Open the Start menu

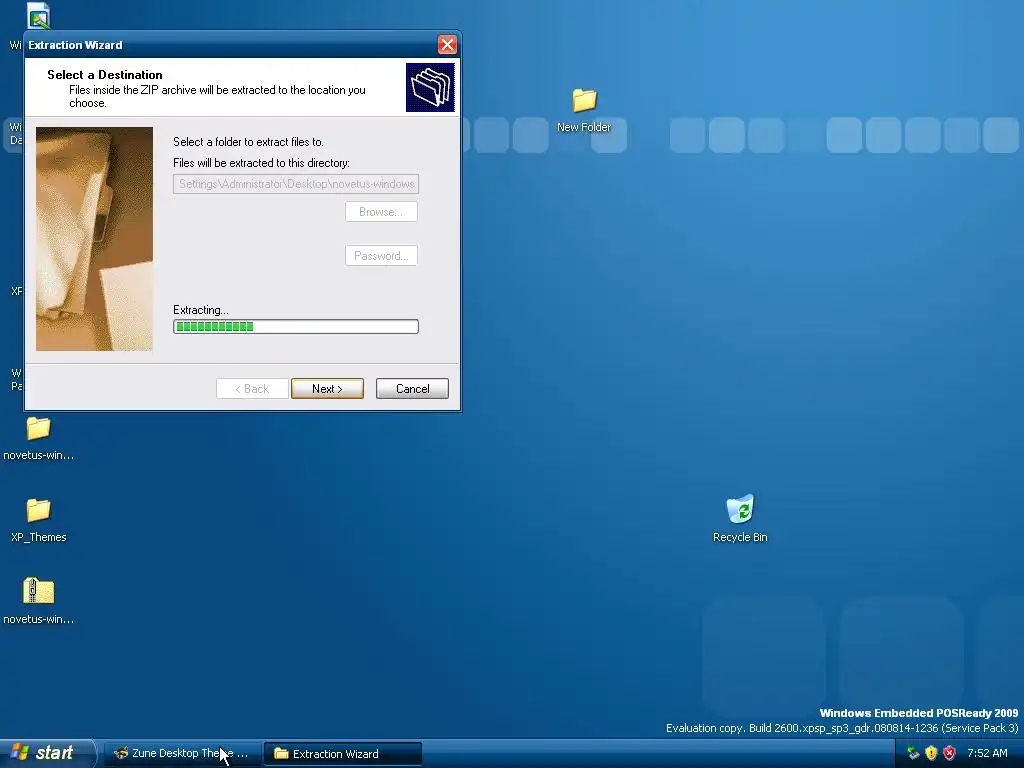(x=46, y=753)
